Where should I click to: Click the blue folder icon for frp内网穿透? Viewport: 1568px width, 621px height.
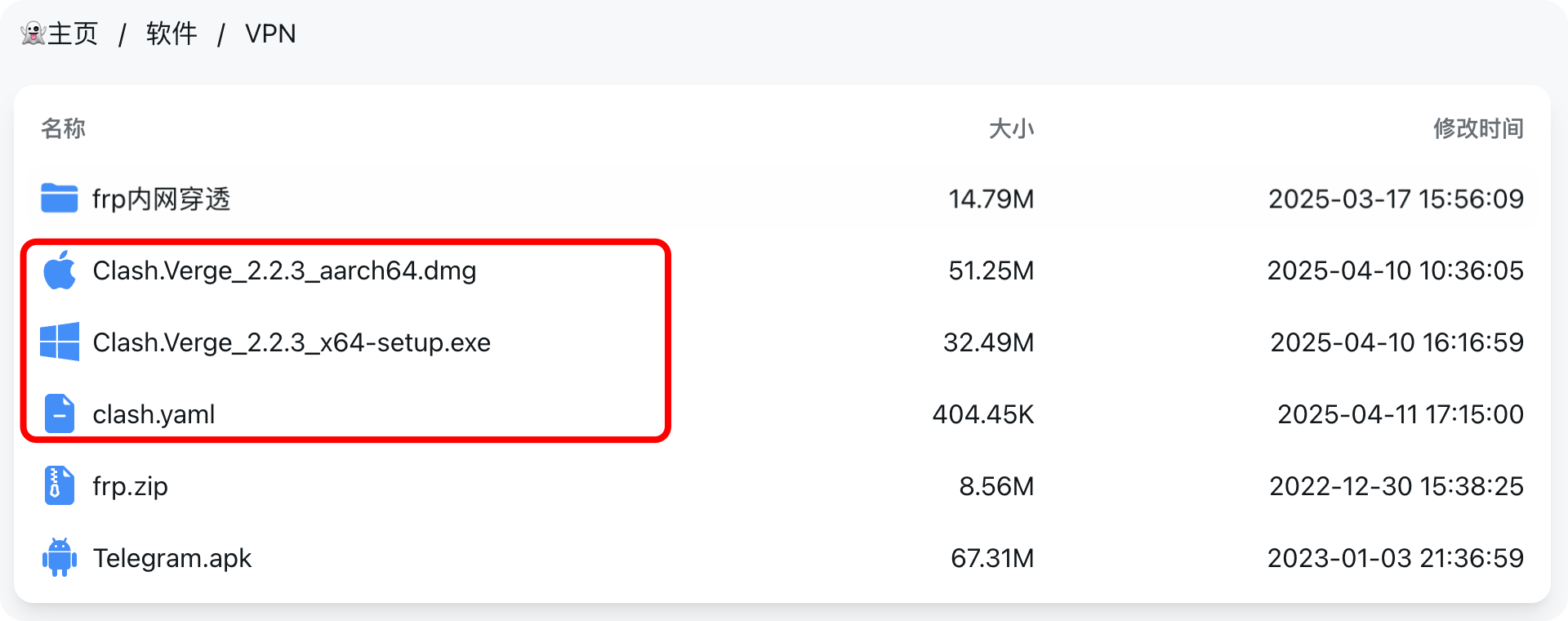[59, 199]
